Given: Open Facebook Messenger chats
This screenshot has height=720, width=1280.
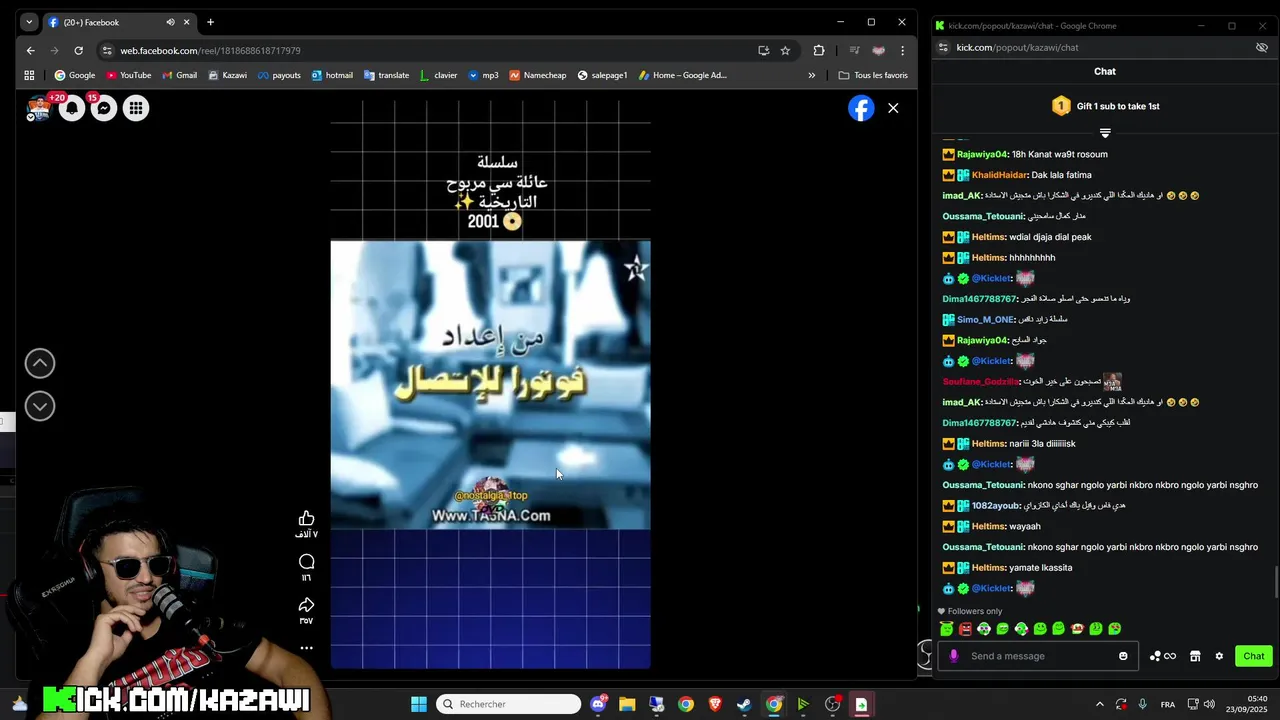Looking at the screenshot, I should (104, 108).
